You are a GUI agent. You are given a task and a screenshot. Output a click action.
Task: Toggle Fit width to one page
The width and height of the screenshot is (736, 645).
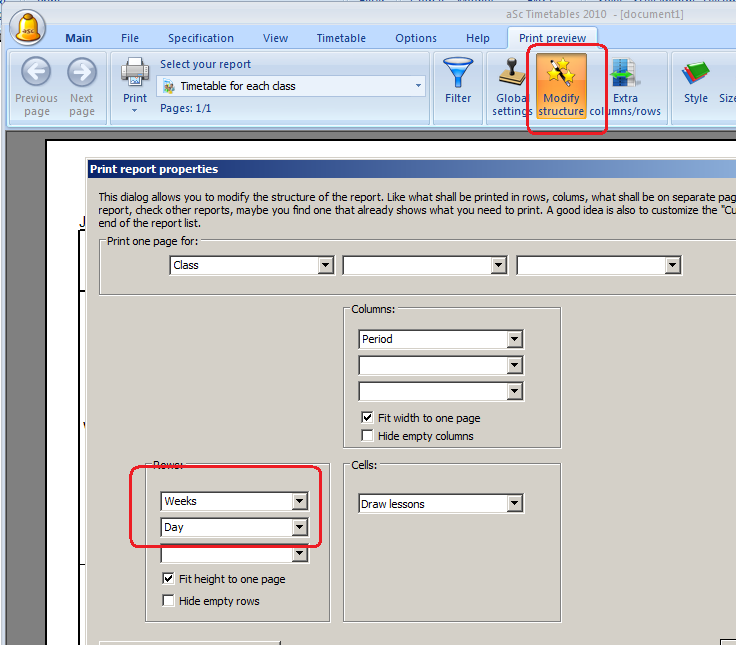(368, 417)
